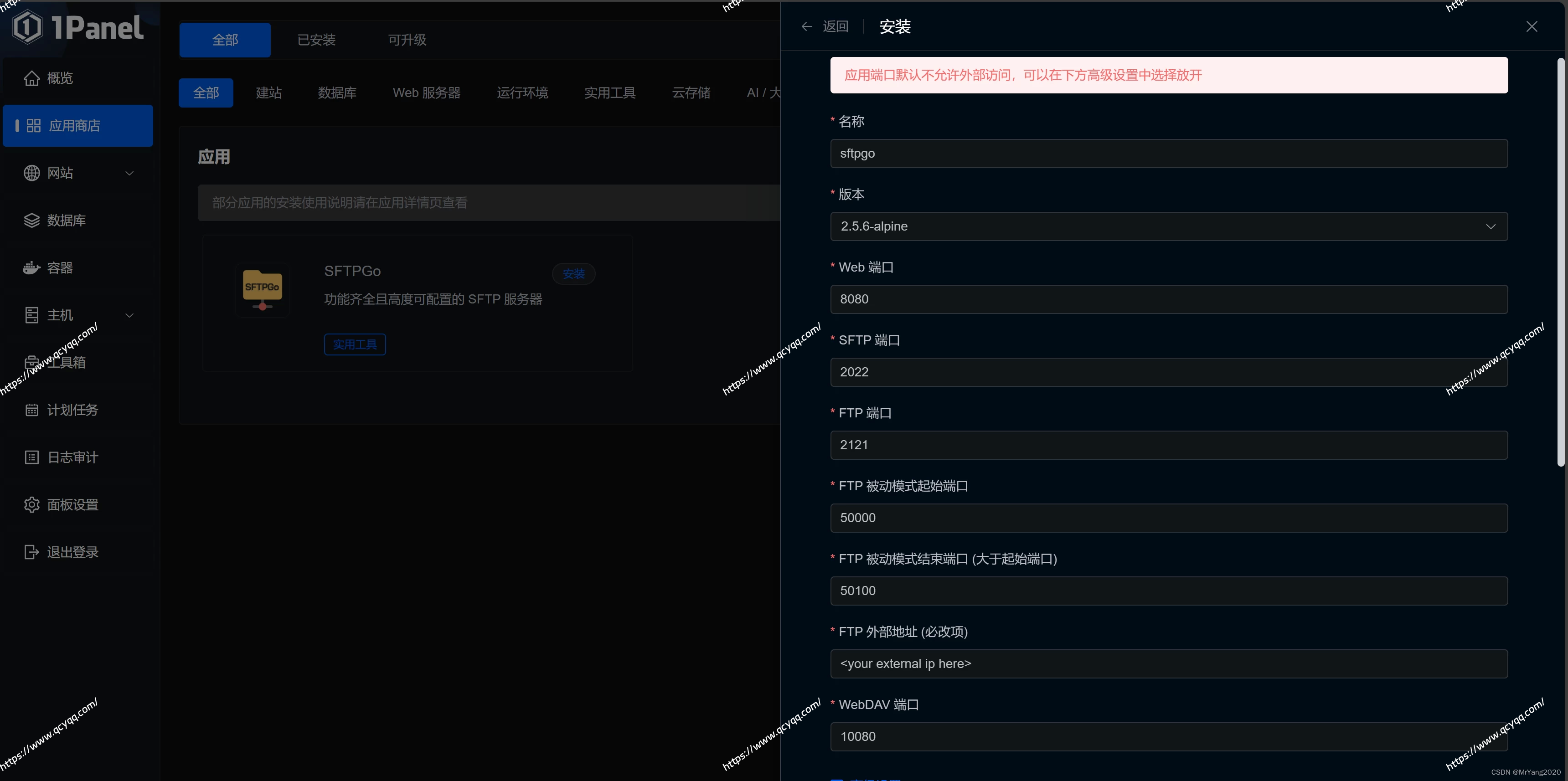Switch to the 已安装 tab
Screen dimensions: 1568x781
[x=316, y=40]
